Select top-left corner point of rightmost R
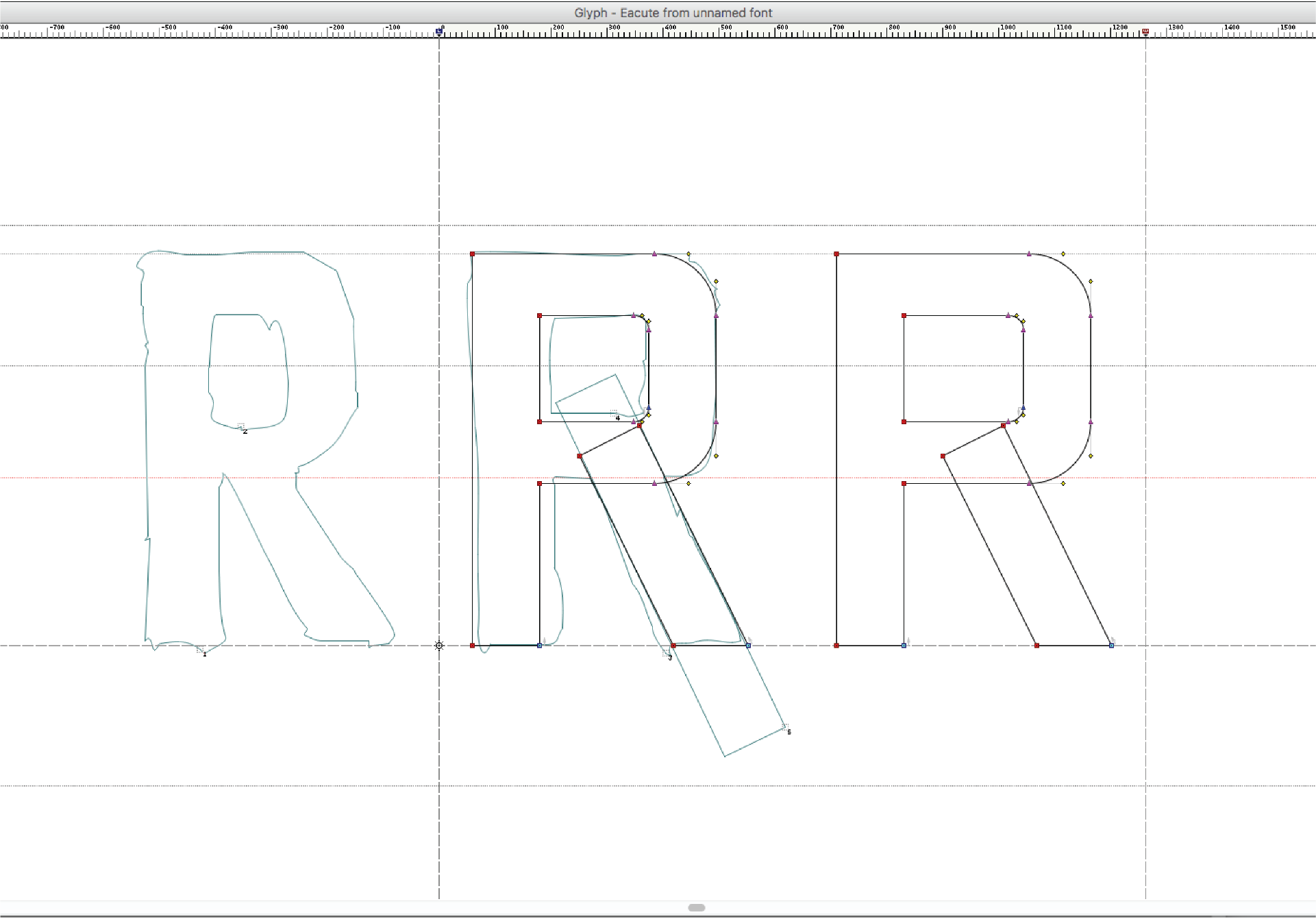This screenshot has width=1316, height=919. [x=836, y=254]
